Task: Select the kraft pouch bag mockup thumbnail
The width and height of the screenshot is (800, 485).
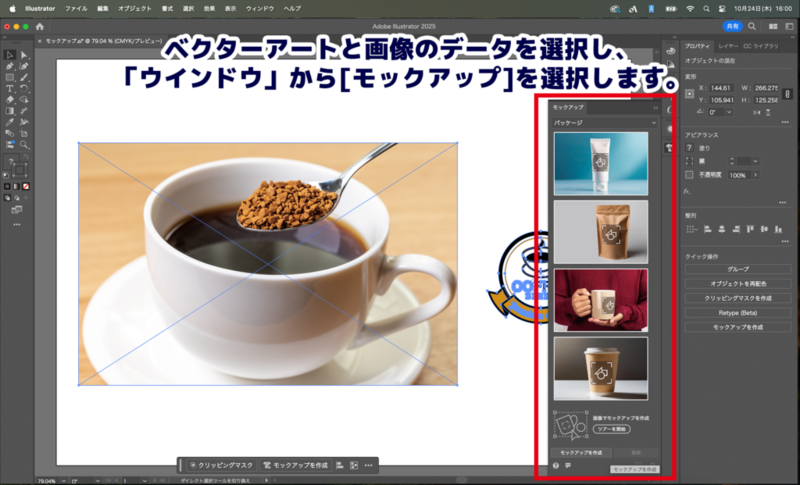Action: click(601, 232)
